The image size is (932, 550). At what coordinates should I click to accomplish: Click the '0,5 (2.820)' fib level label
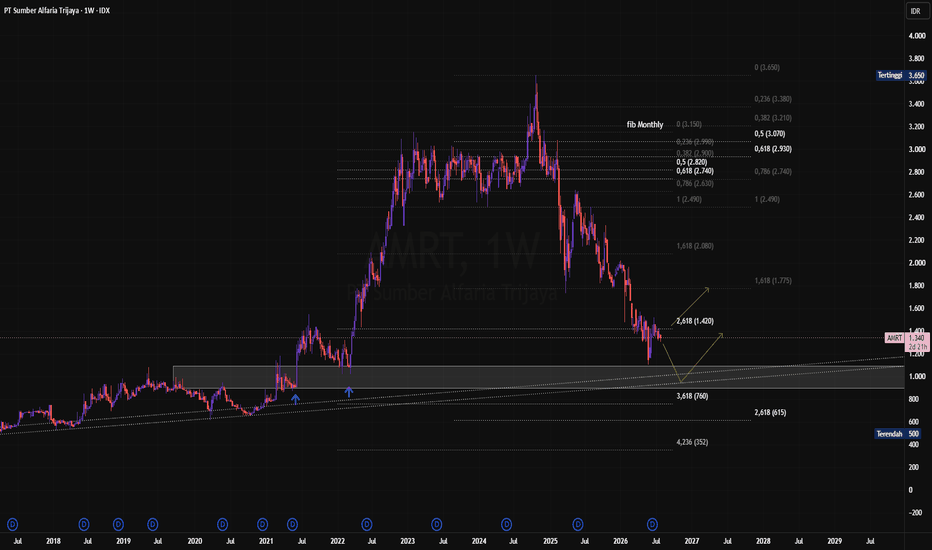click(x=691, y=162)
